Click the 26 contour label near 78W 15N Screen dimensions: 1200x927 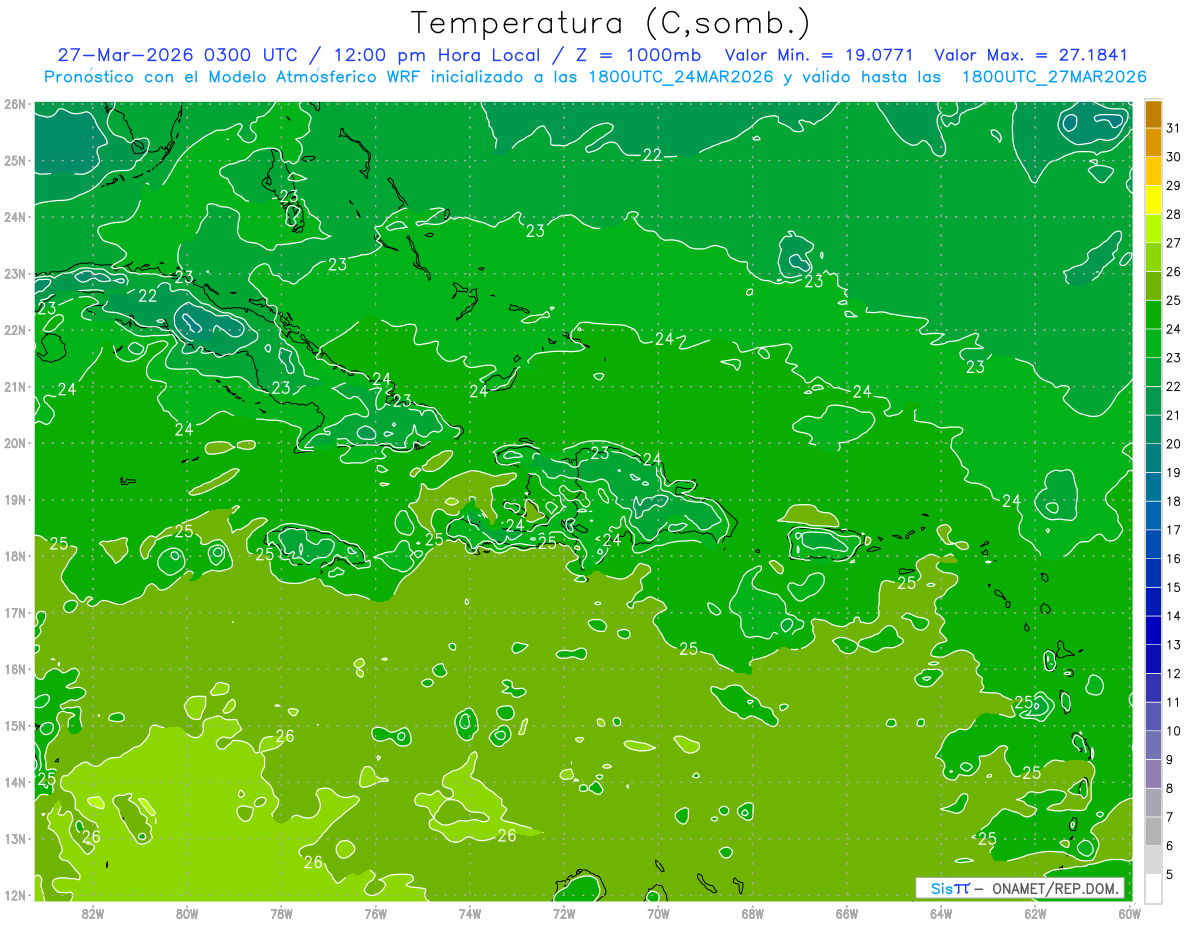pos(285,736)
